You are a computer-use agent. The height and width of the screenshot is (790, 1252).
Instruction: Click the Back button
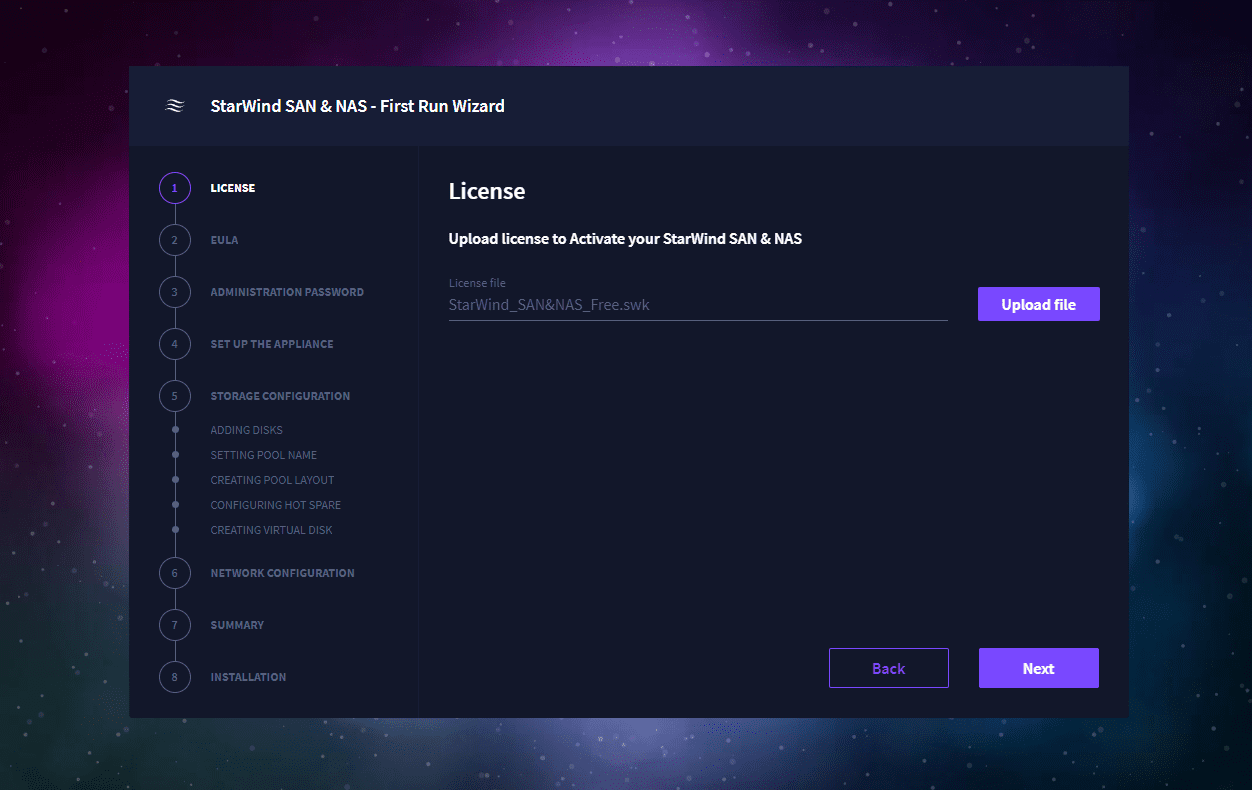[889, 668]
